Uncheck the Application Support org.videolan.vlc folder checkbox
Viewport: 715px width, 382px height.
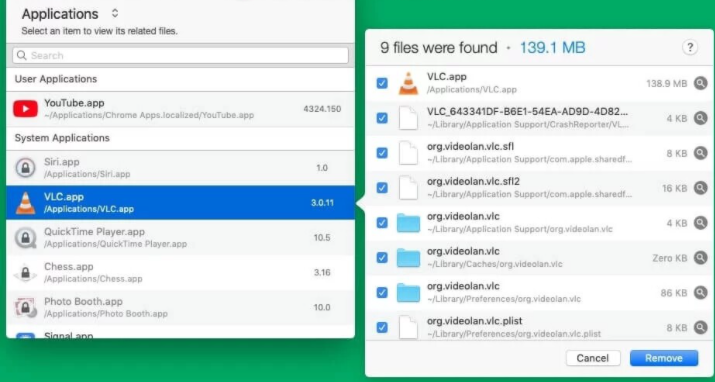point(382,223)
